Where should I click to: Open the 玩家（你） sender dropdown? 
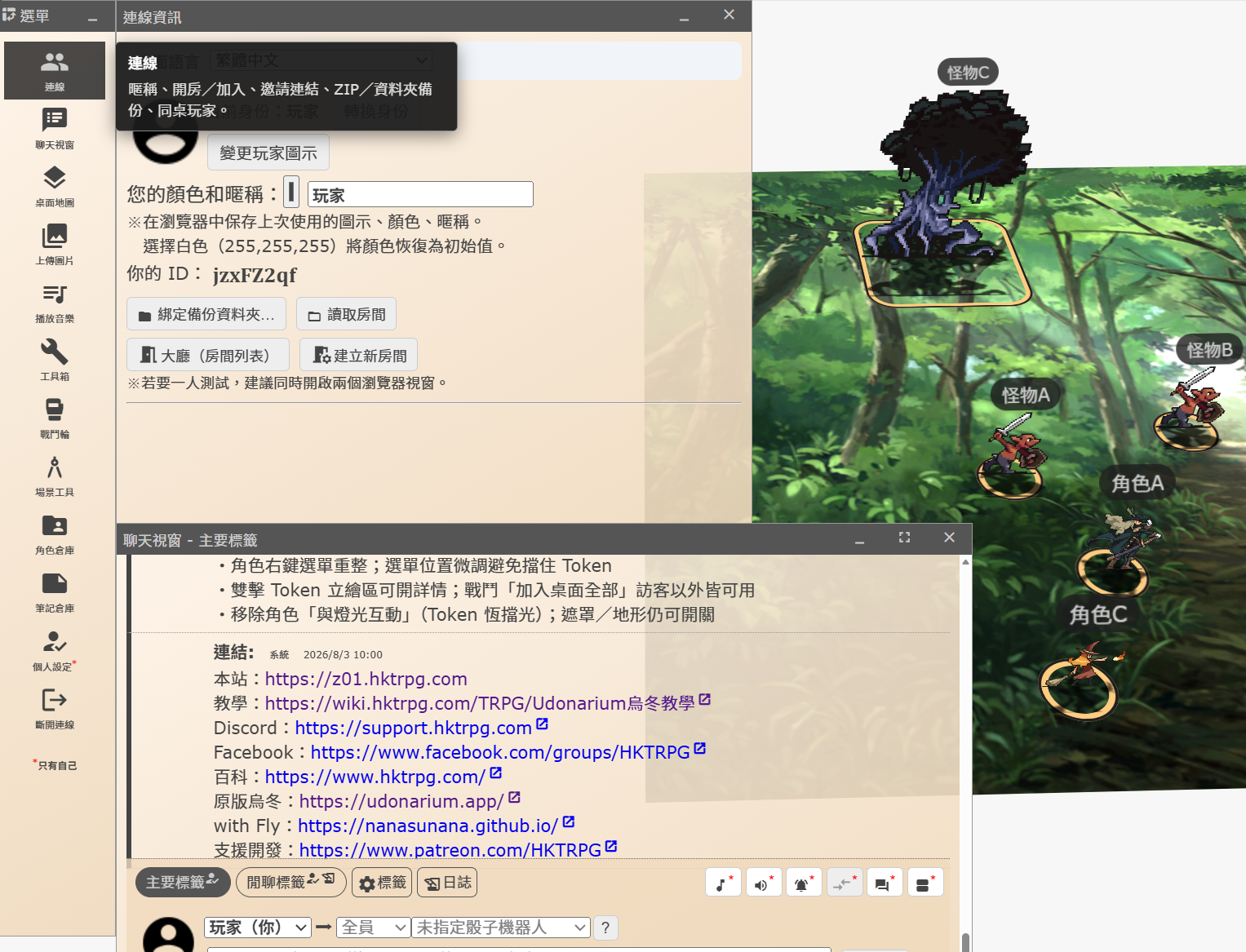(x=258, y=928)
